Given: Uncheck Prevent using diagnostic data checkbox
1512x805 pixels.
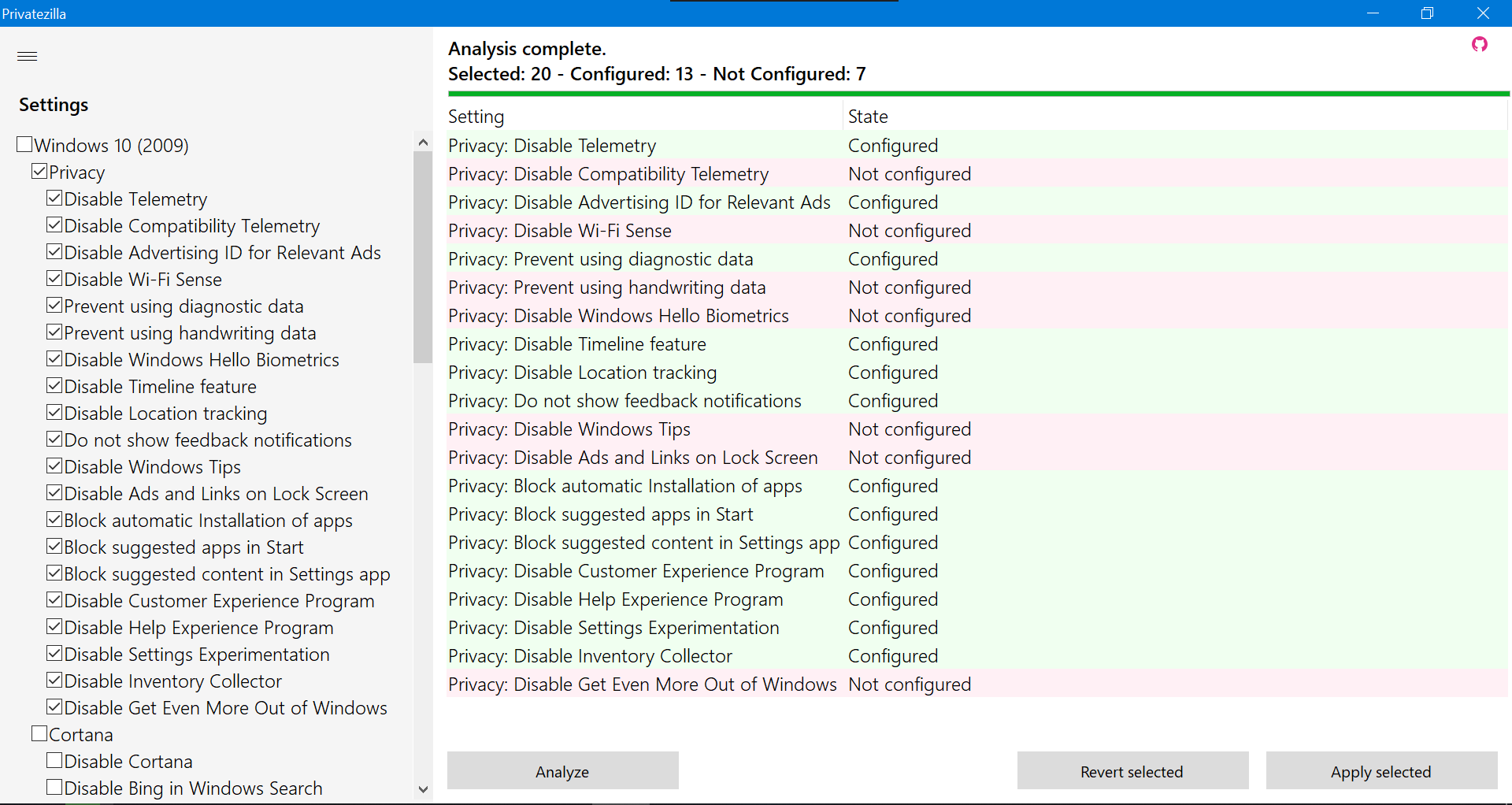Looking at the screenshot, I should [54, 305].
